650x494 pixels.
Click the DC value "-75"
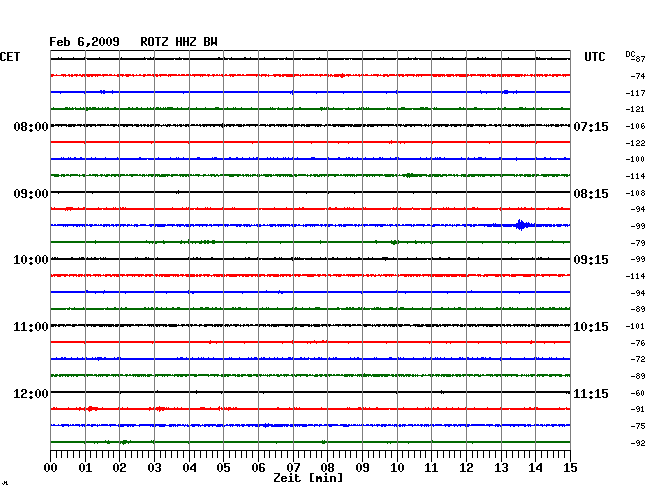[638, 426]
